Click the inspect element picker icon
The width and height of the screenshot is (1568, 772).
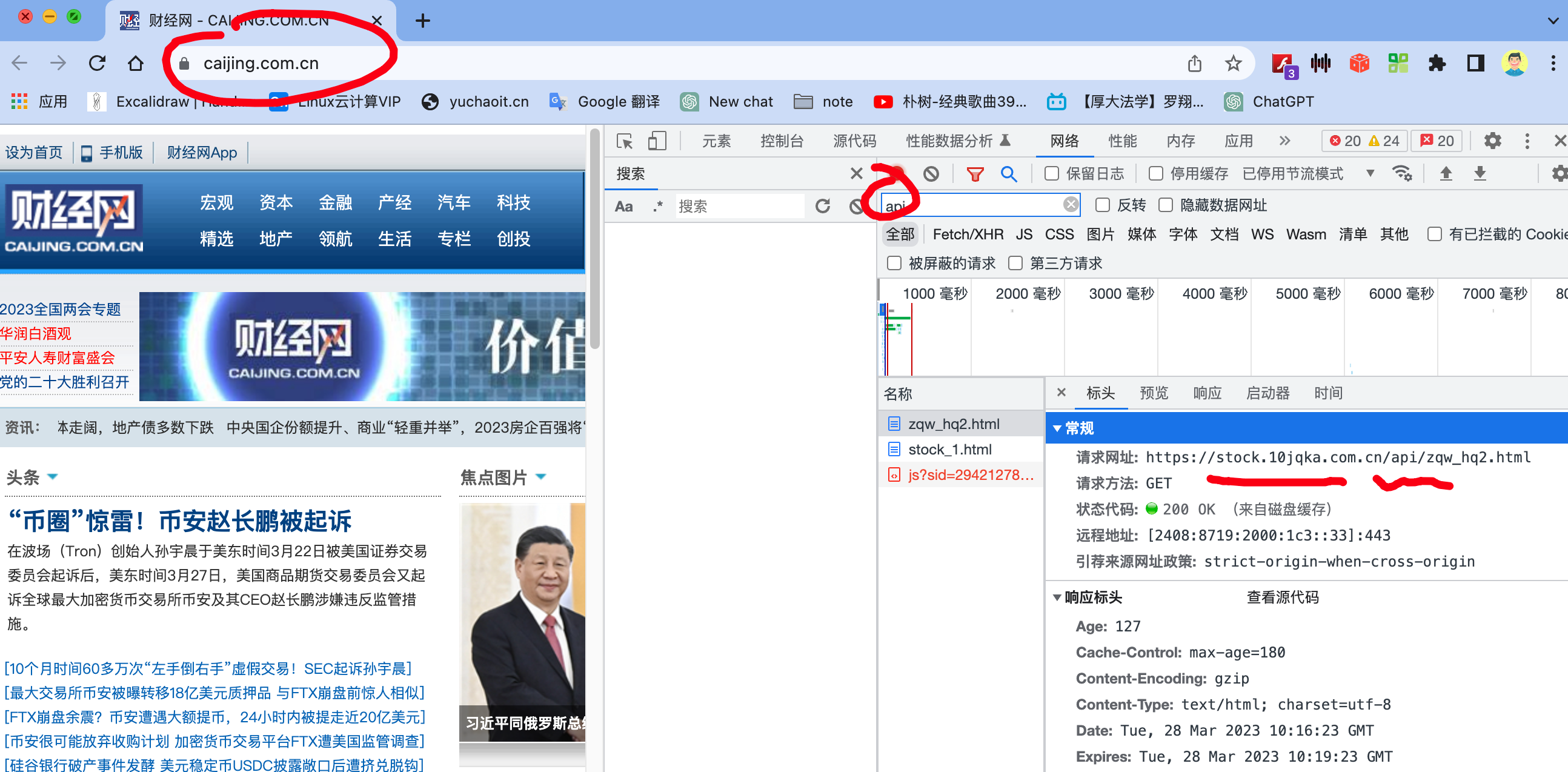click(x=624, y=141)
